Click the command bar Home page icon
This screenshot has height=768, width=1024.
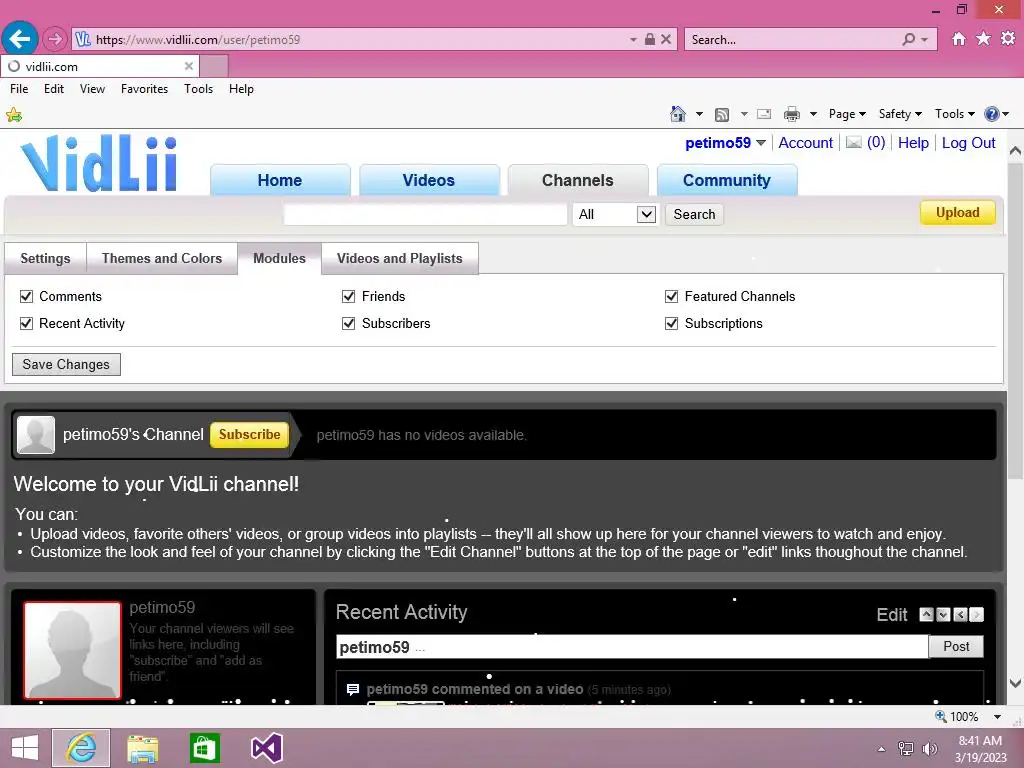pos(678,114)
